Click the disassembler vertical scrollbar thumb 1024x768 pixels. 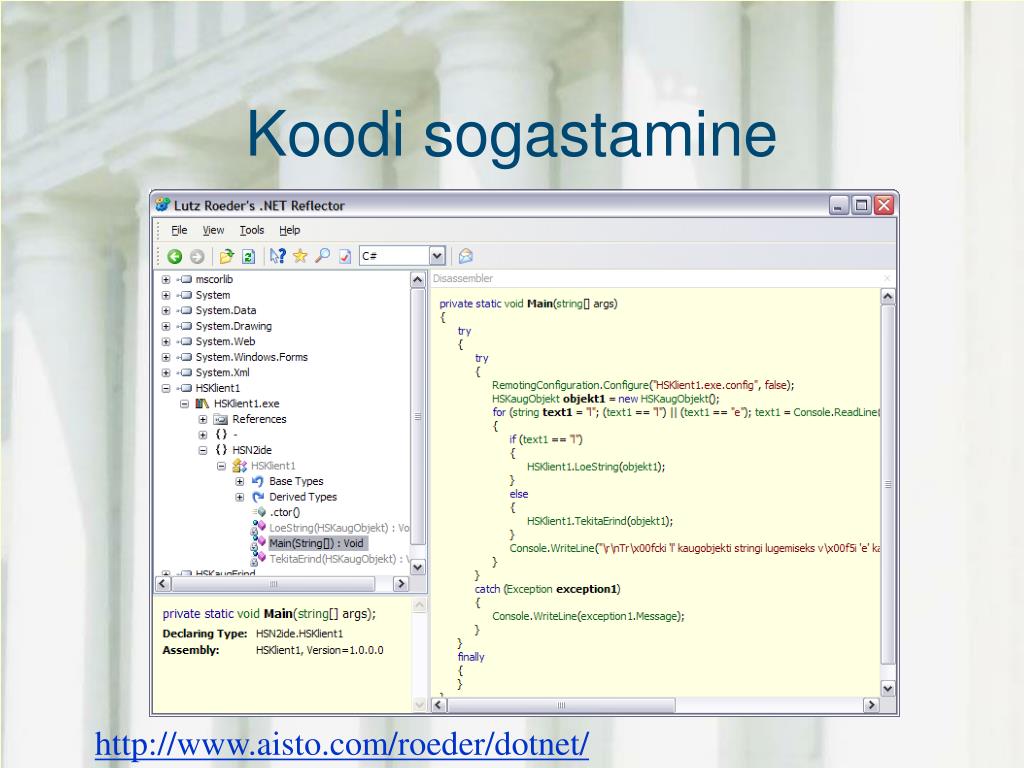pos(888,485)
